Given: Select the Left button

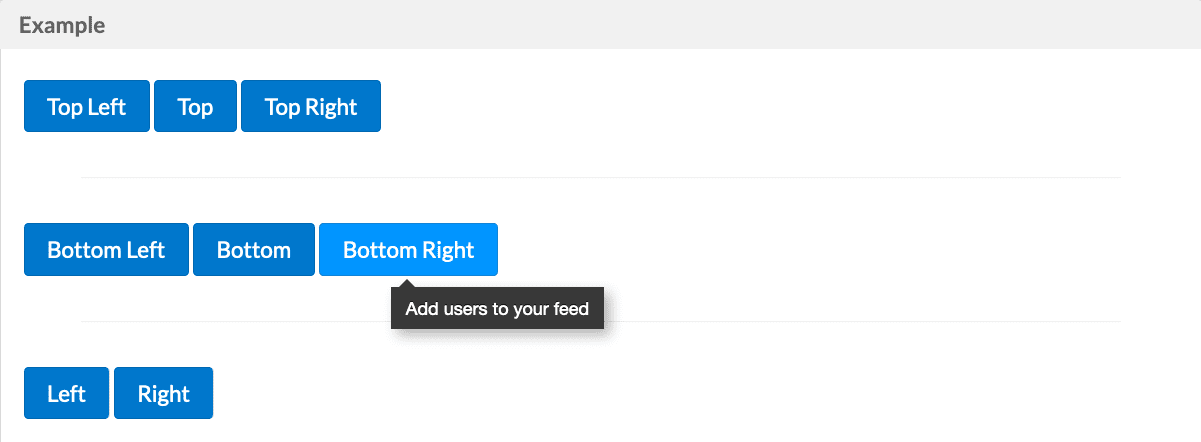Looking at the screenshot, I should coord(67,393).
